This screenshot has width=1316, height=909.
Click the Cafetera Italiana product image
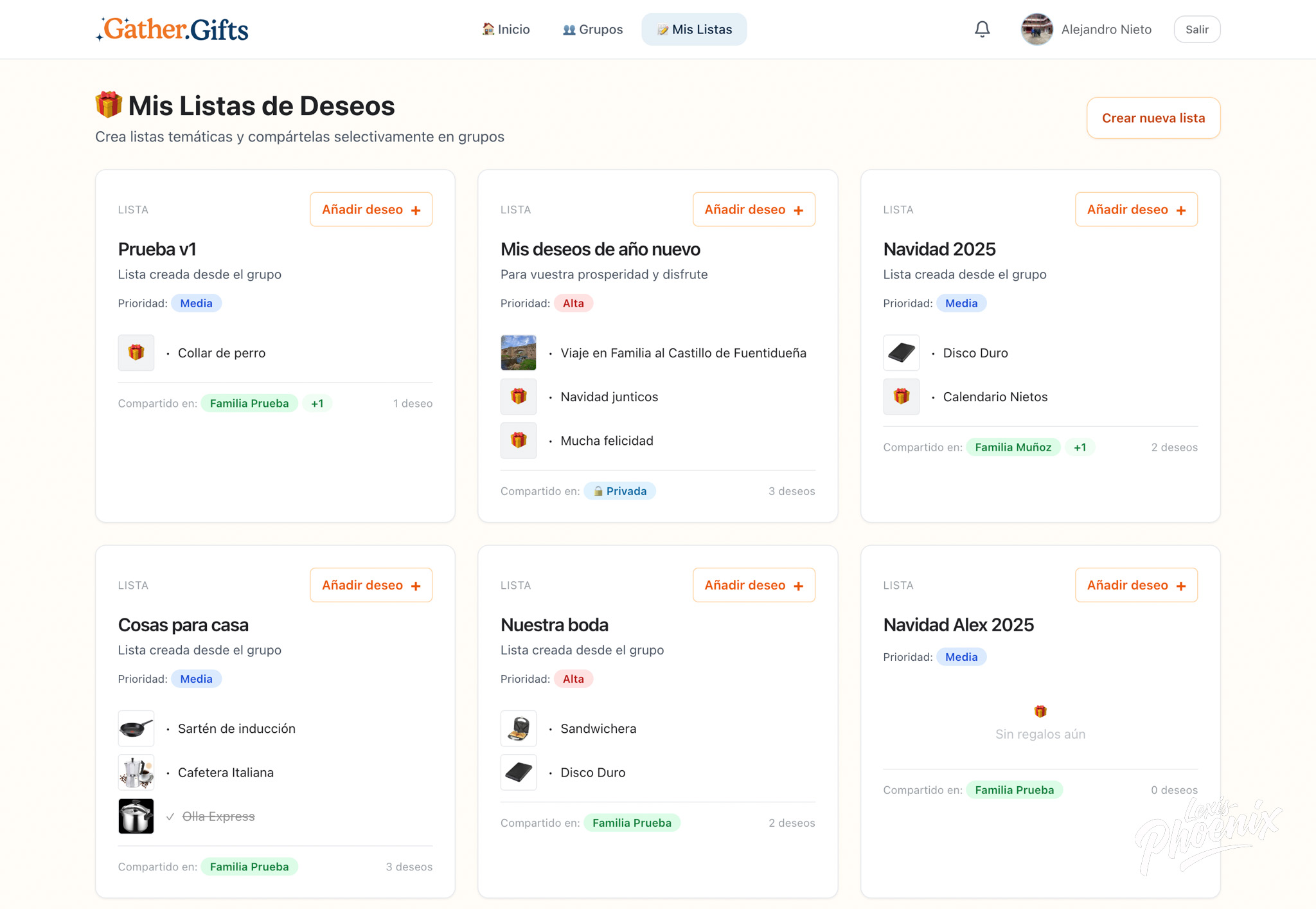[136, 771]
